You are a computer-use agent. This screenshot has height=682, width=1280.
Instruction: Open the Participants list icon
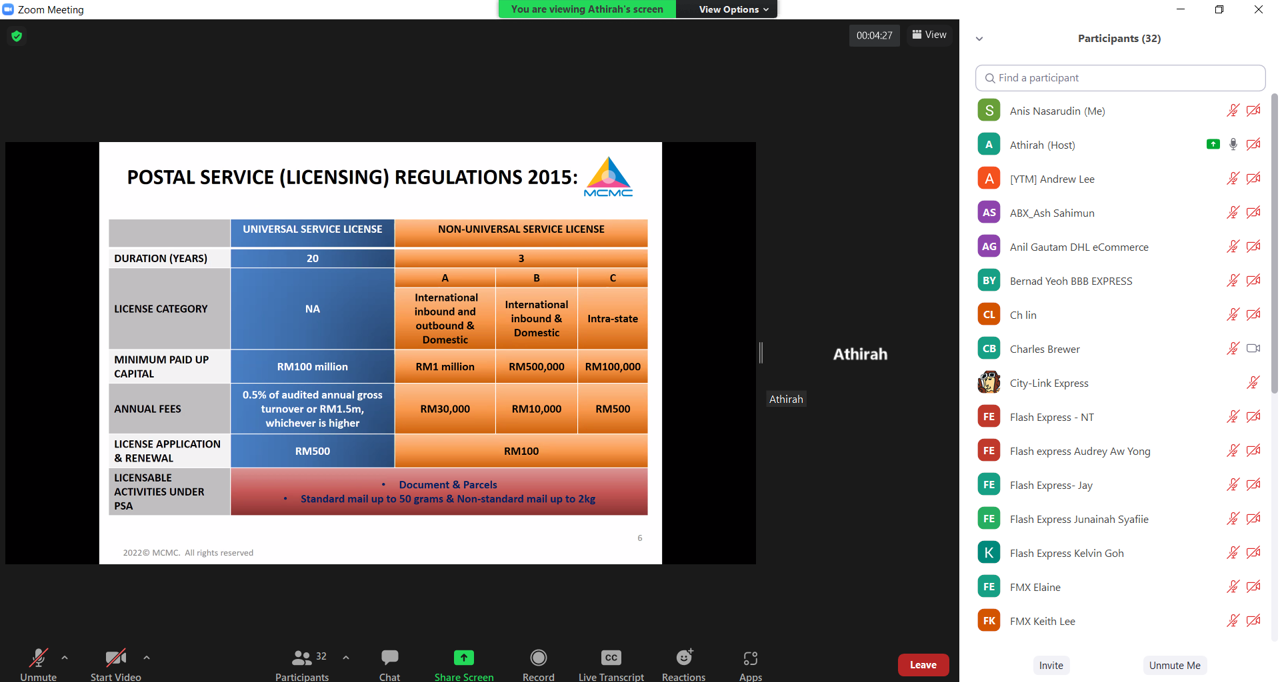point(301,658)
